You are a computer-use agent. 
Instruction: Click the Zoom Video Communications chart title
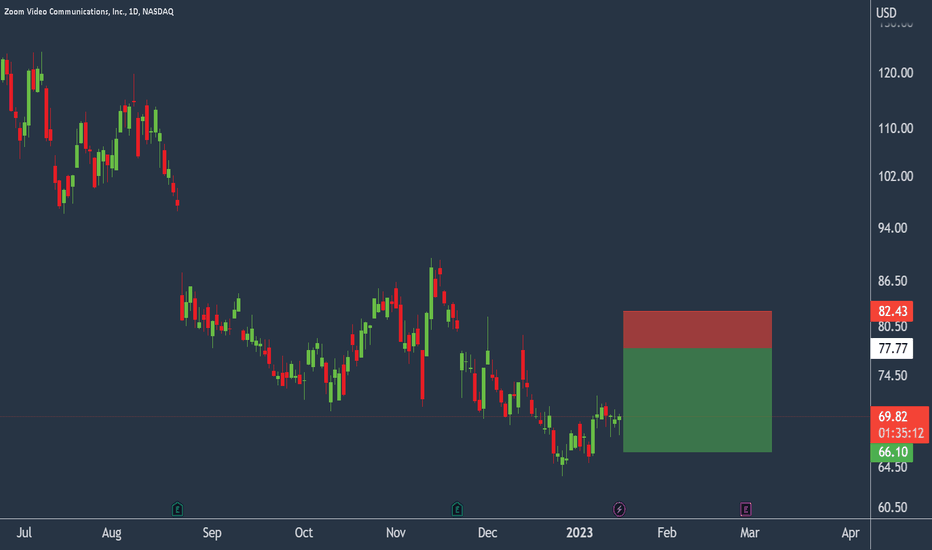point(89,11)
